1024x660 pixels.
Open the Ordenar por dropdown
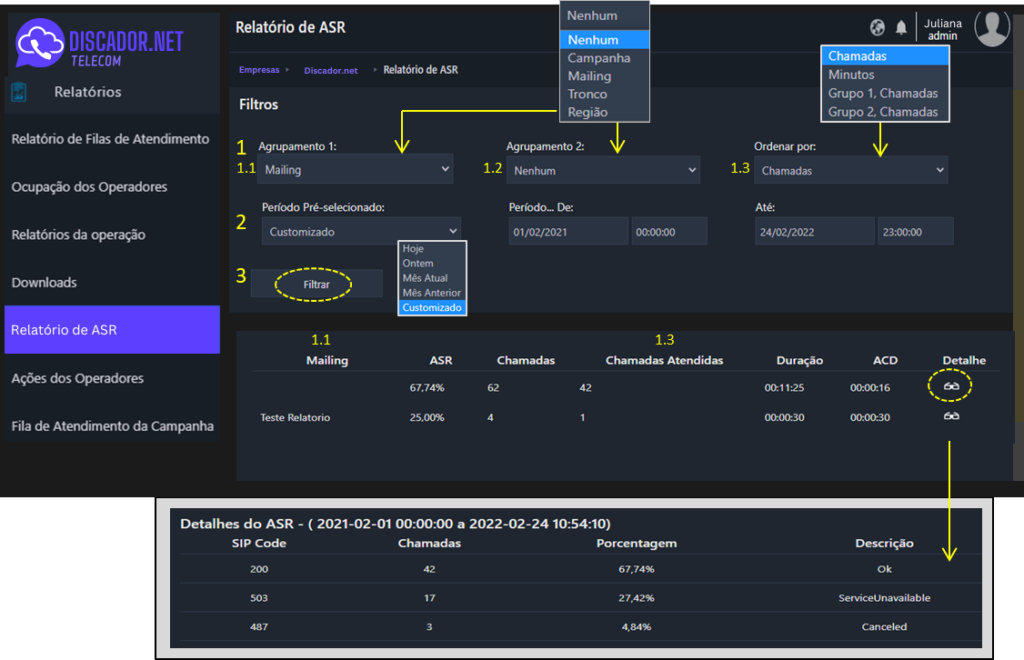(x=851, y=170)
